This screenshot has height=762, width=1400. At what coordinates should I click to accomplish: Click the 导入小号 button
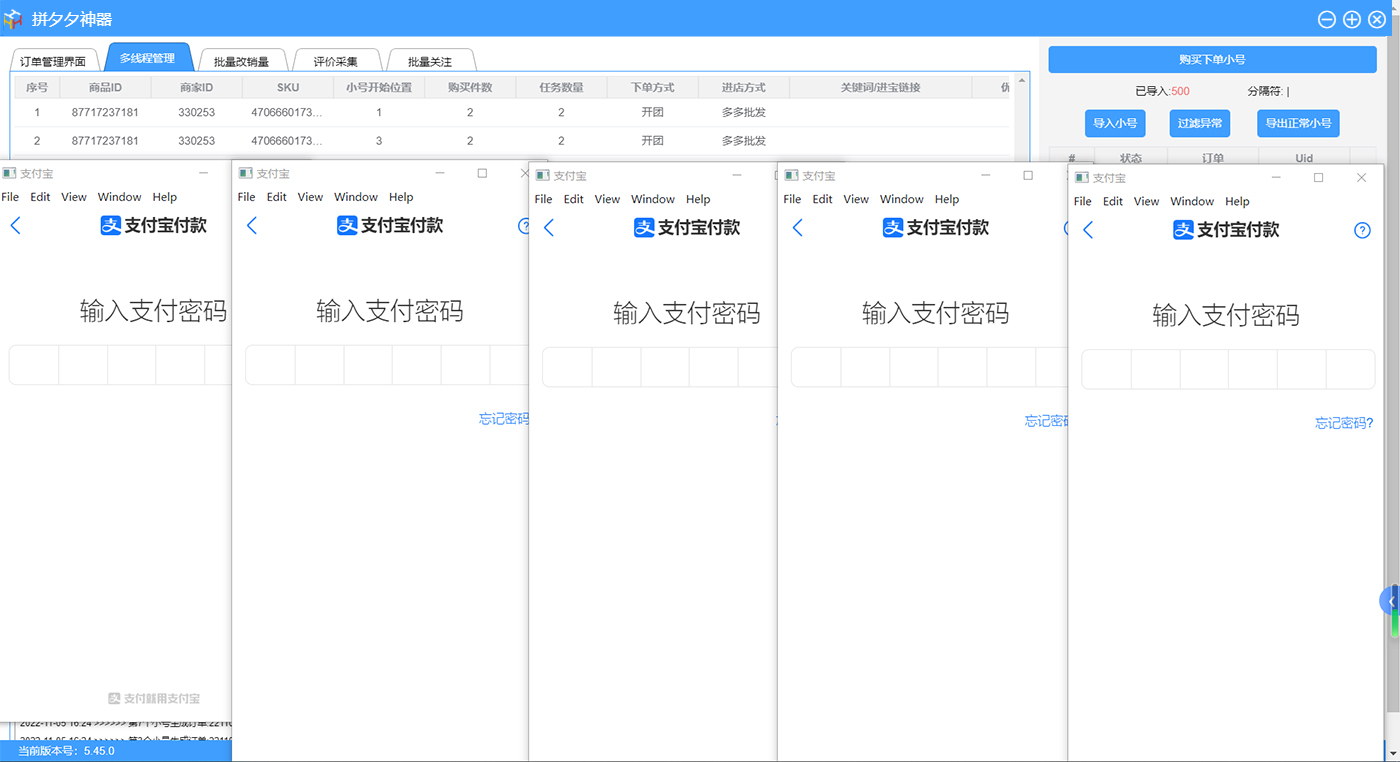(1115, 123)
